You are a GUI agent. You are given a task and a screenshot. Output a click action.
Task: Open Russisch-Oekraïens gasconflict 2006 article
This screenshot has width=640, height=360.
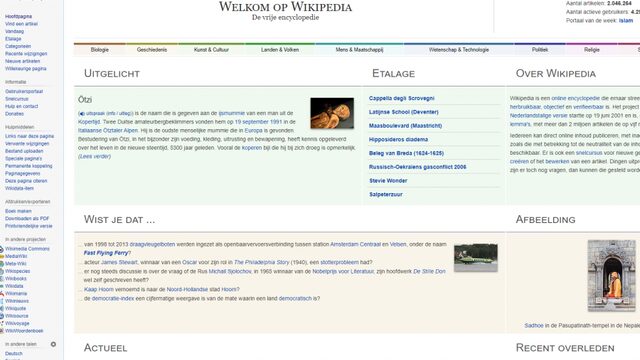tap(418, 167)
